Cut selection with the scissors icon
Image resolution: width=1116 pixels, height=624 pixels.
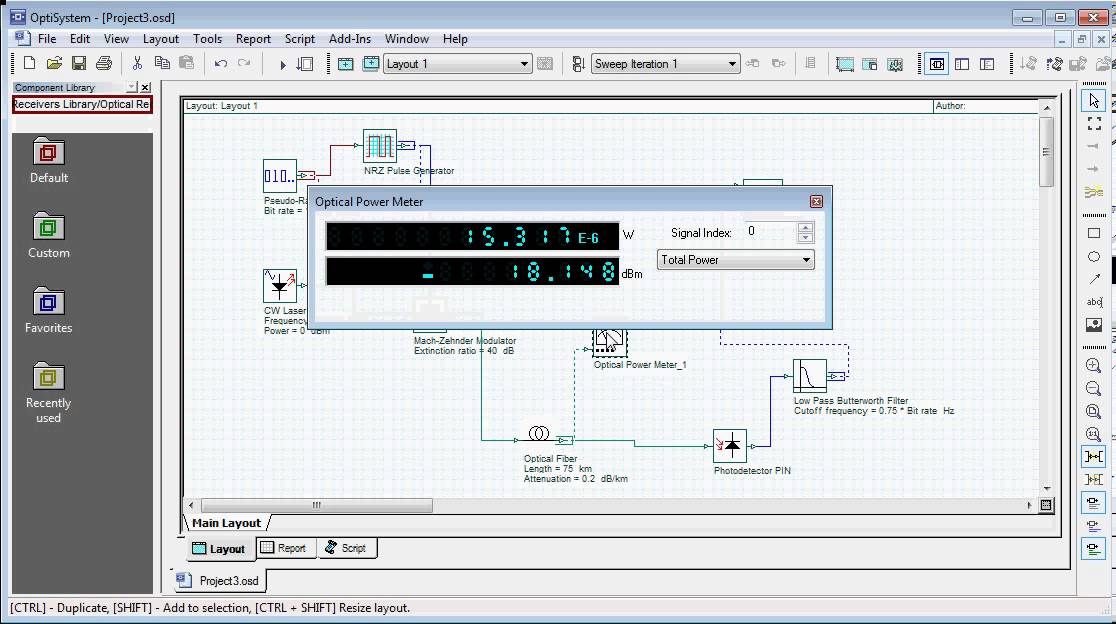(137, 63)
